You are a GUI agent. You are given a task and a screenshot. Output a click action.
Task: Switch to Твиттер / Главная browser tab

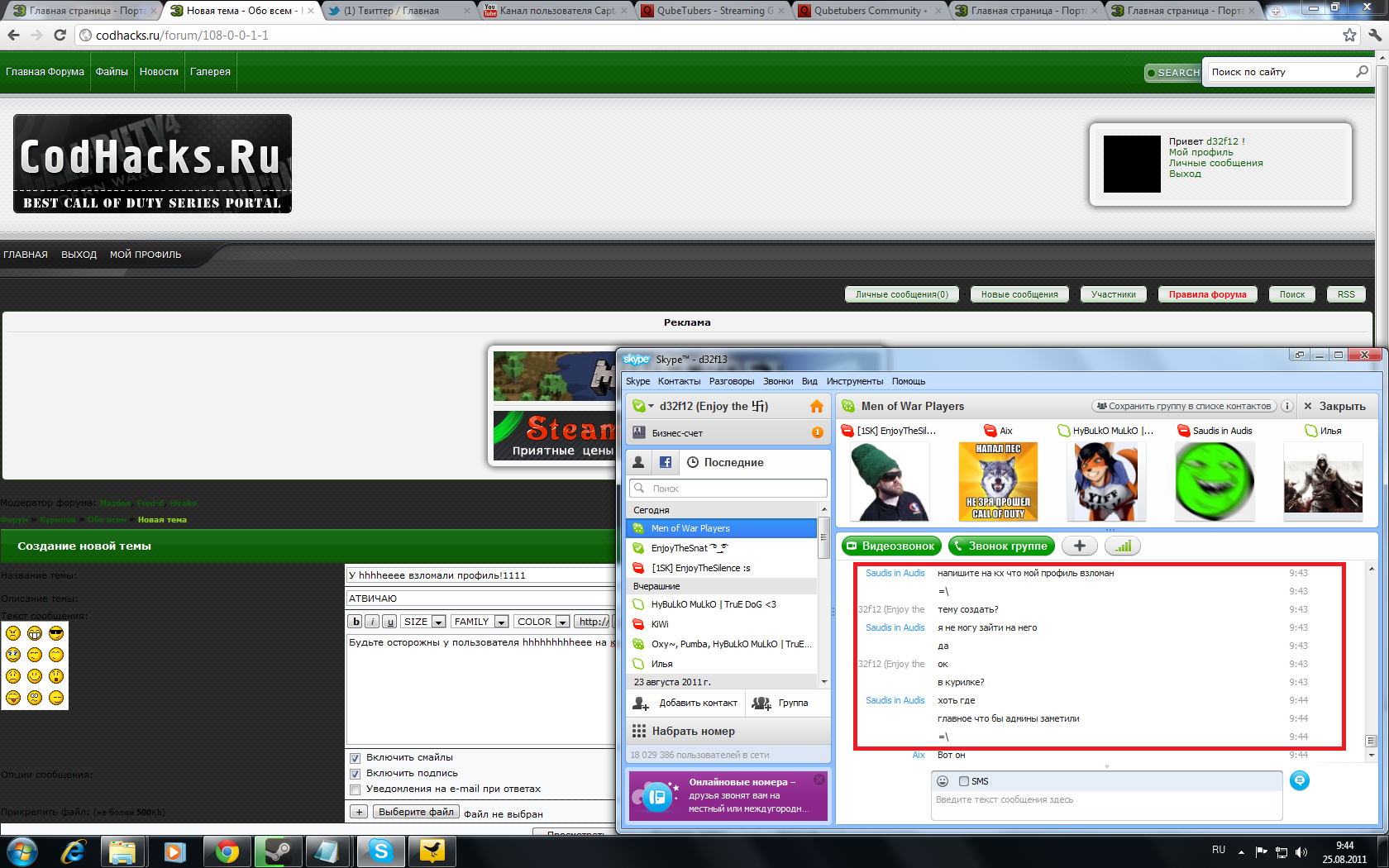point(398,11)
